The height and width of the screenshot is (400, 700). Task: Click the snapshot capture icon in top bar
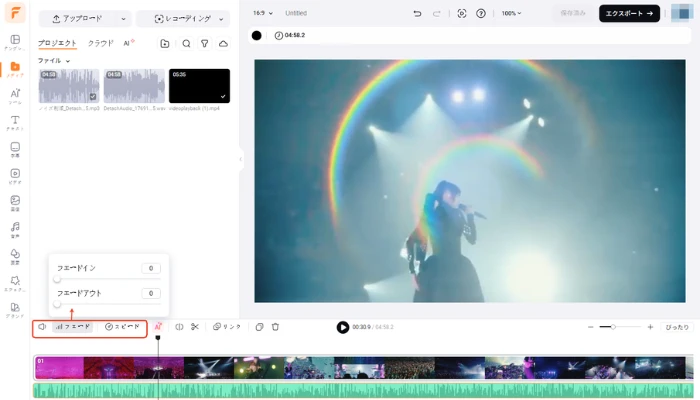462,13
